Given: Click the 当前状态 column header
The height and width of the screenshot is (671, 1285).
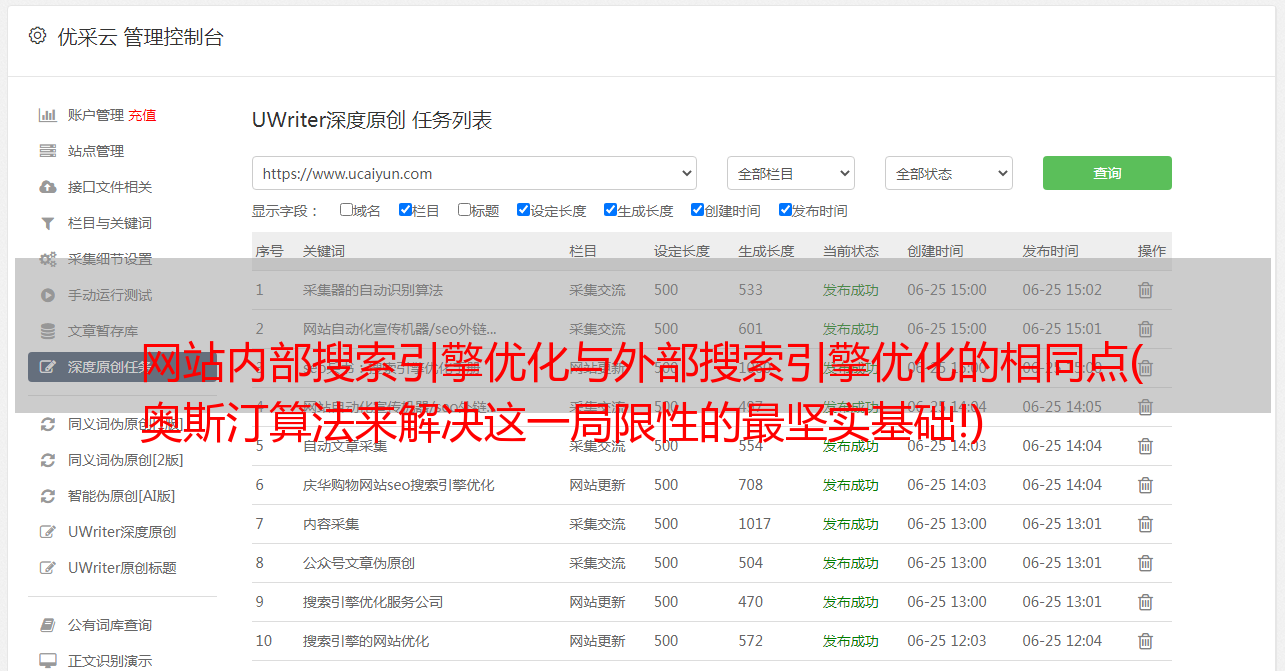Looking at the screenshot, I should [x=851, y=251].
